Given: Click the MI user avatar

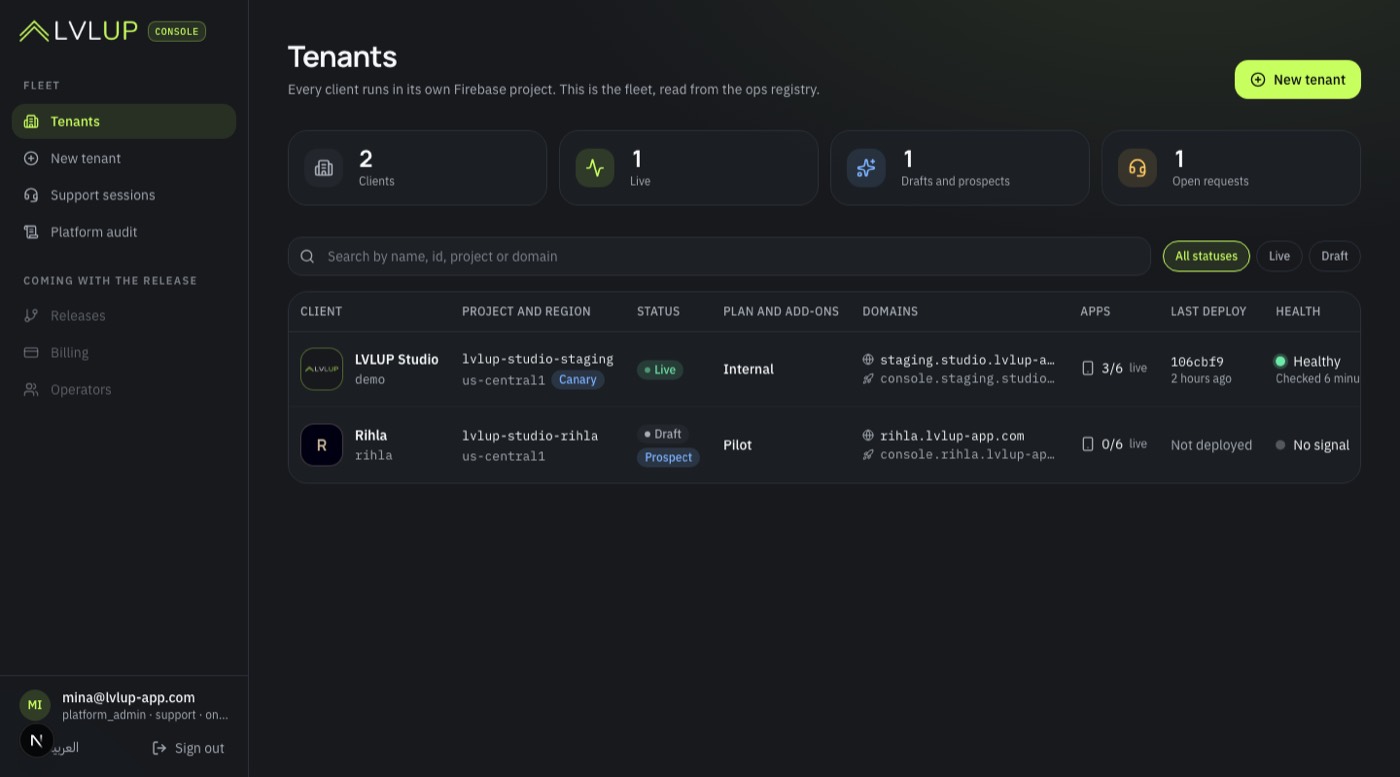Looking at the screenshot, I should 35,705.
